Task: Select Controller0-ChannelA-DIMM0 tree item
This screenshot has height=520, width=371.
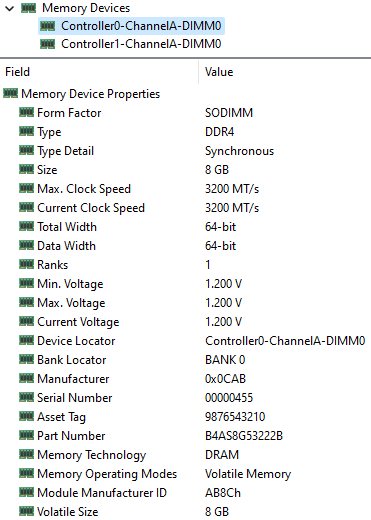Action: 131,26
